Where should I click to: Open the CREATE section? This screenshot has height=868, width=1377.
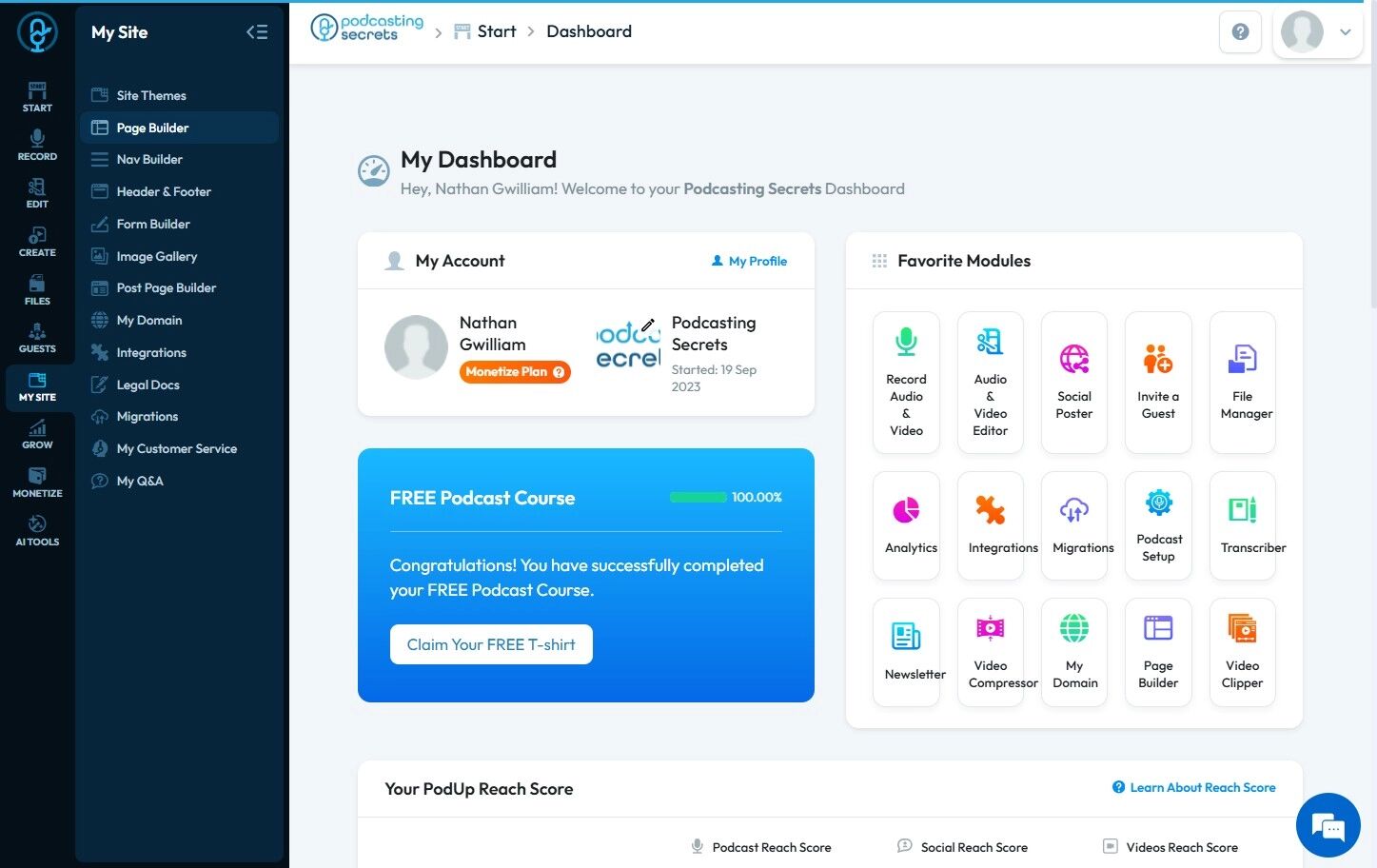pos(37,242)
